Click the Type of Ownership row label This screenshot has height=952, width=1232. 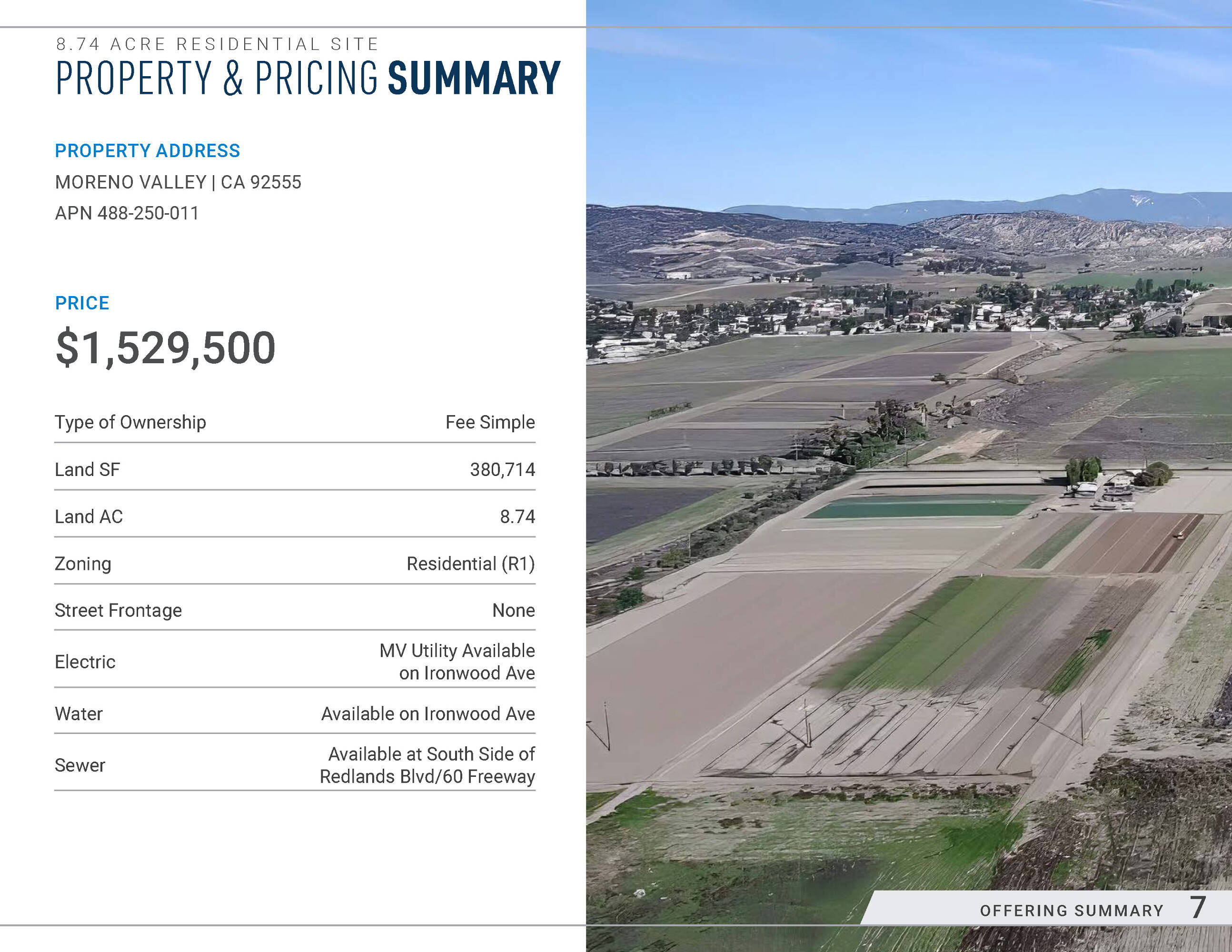[130, 422]
